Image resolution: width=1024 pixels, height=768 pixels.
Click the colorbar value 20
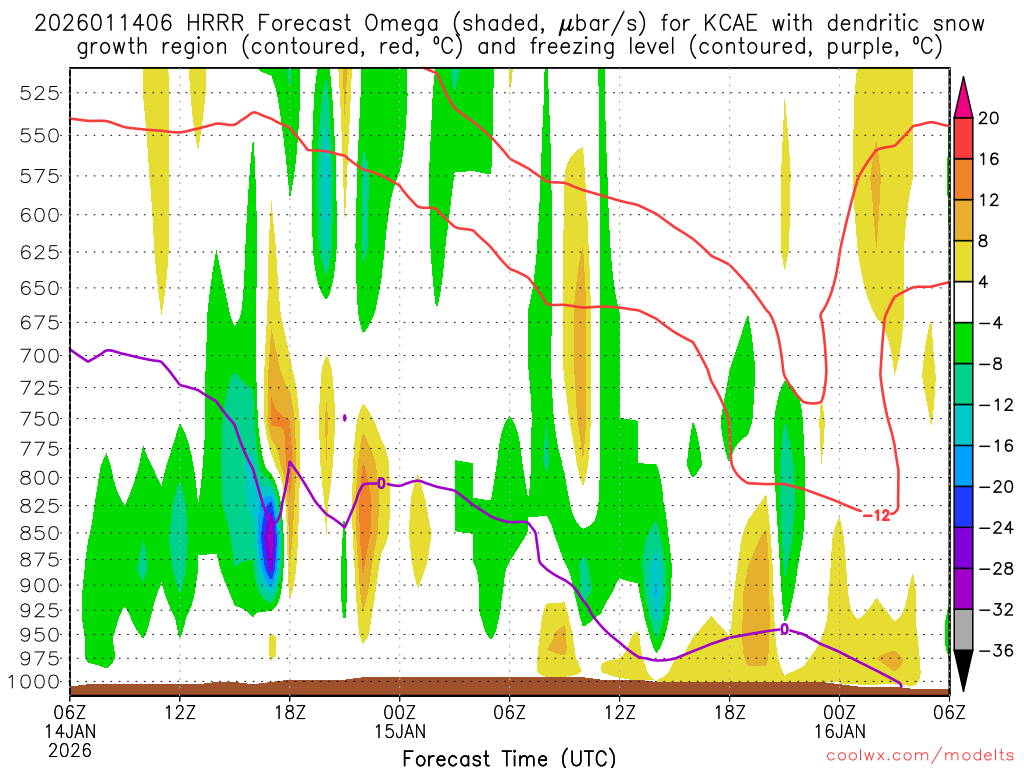[x=989, y=118]
